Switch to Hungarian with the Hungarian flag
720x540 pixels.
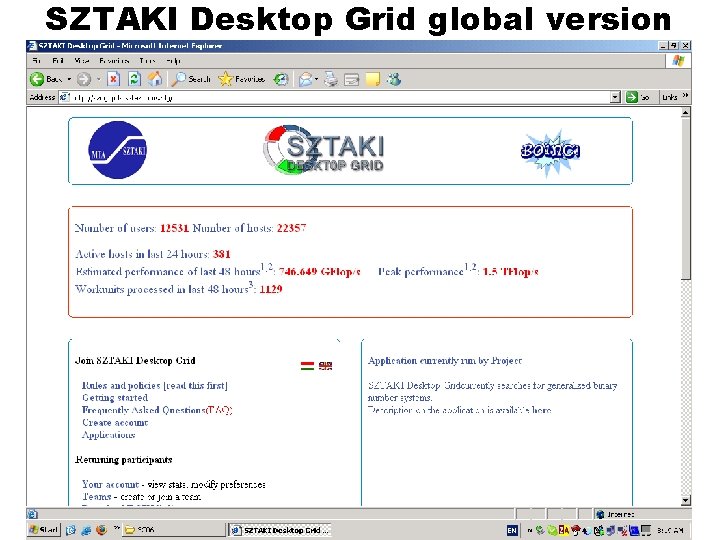tap(307, 366)
